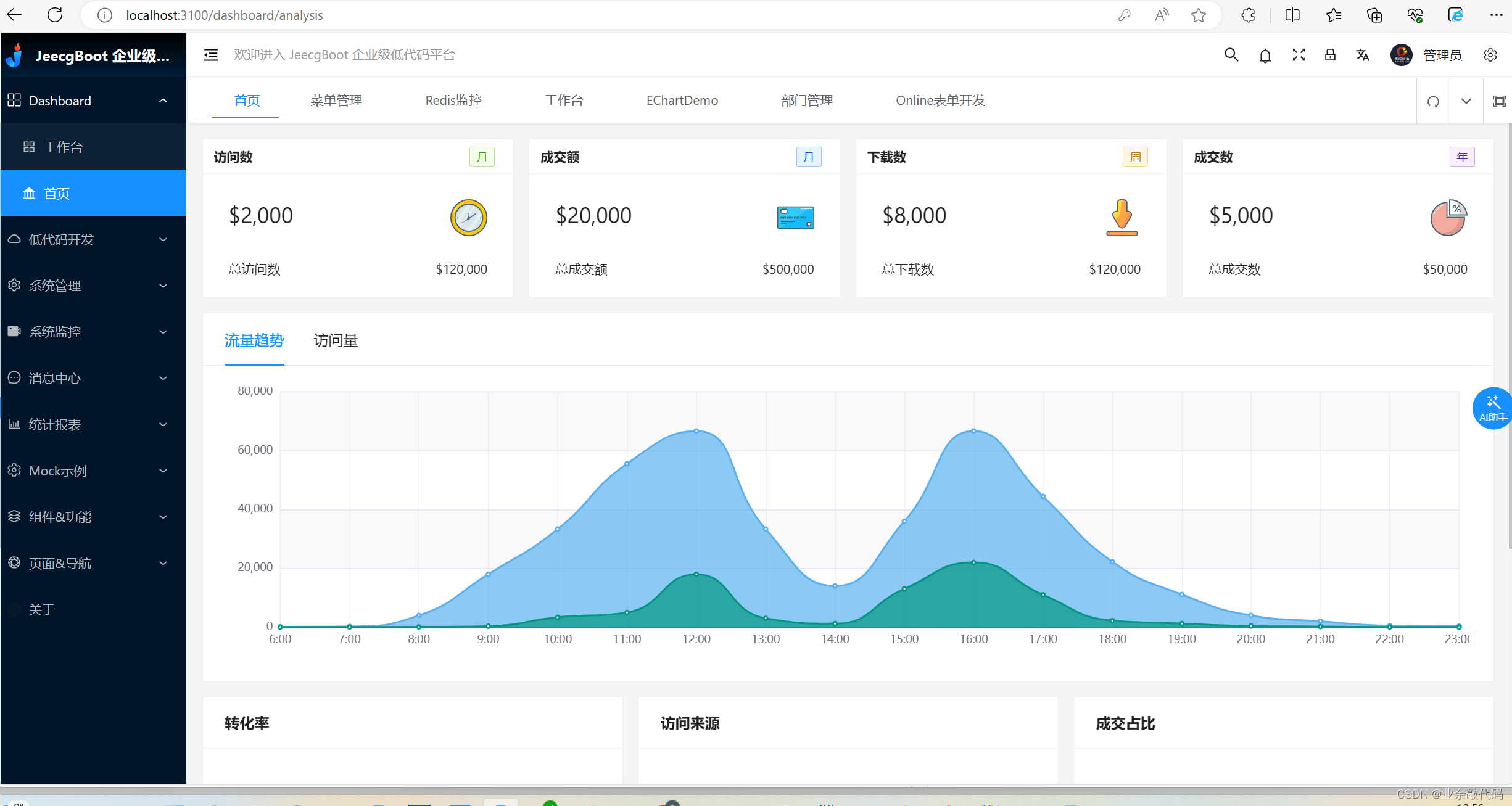The width and height of the screenshot is (1512, 806).
Task: Switch to the Online表单开发 page tab
Action: tap(941, 101)
